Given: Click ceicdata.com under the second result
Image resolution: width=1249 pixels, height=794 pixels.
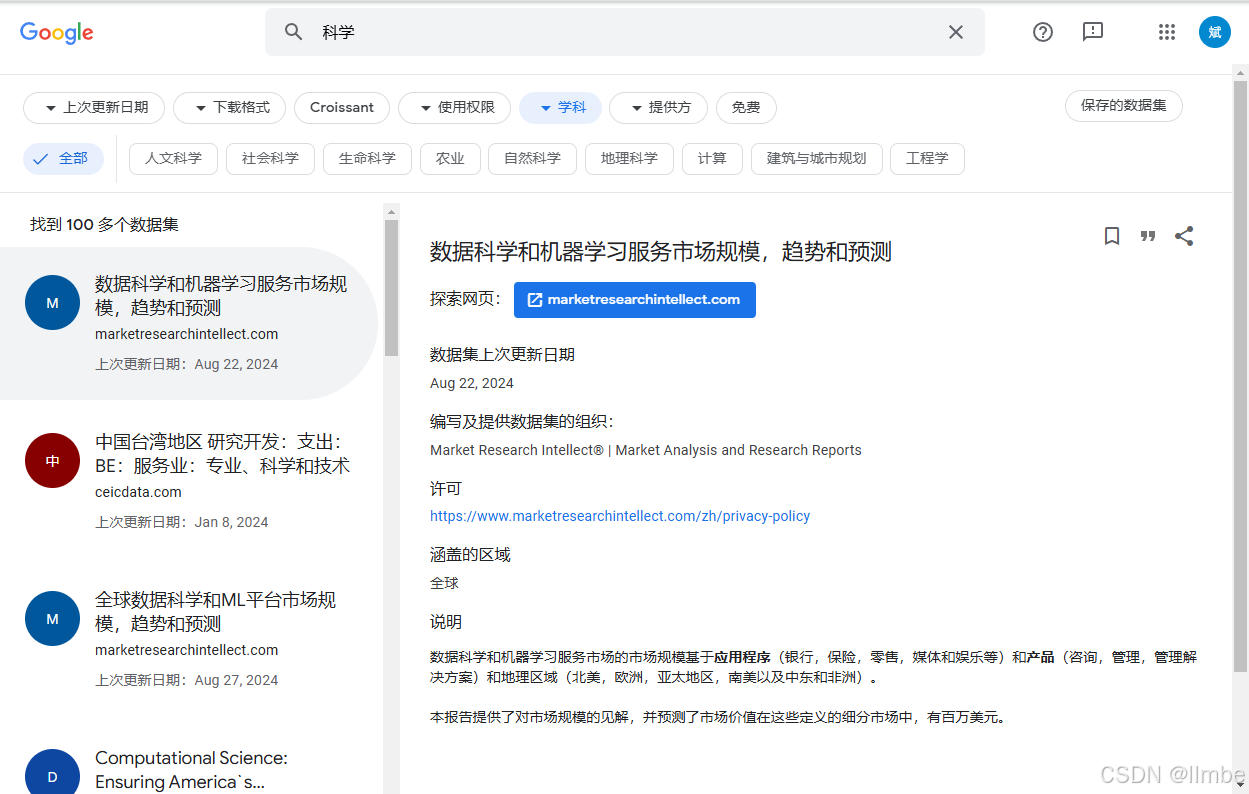Looking at the screenshot, I should coord(139,492).
